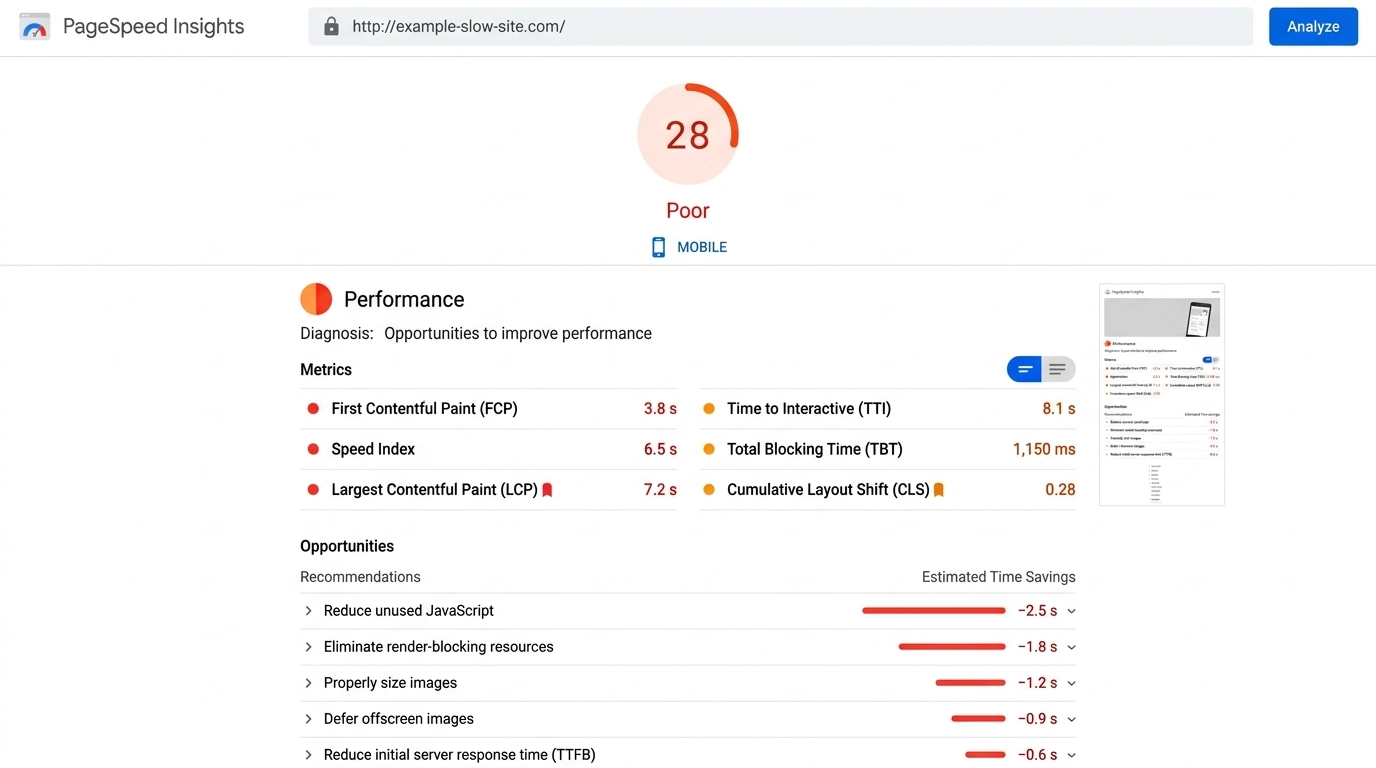Click Largest Contentful Paint (LCP) label

point(435,490)
